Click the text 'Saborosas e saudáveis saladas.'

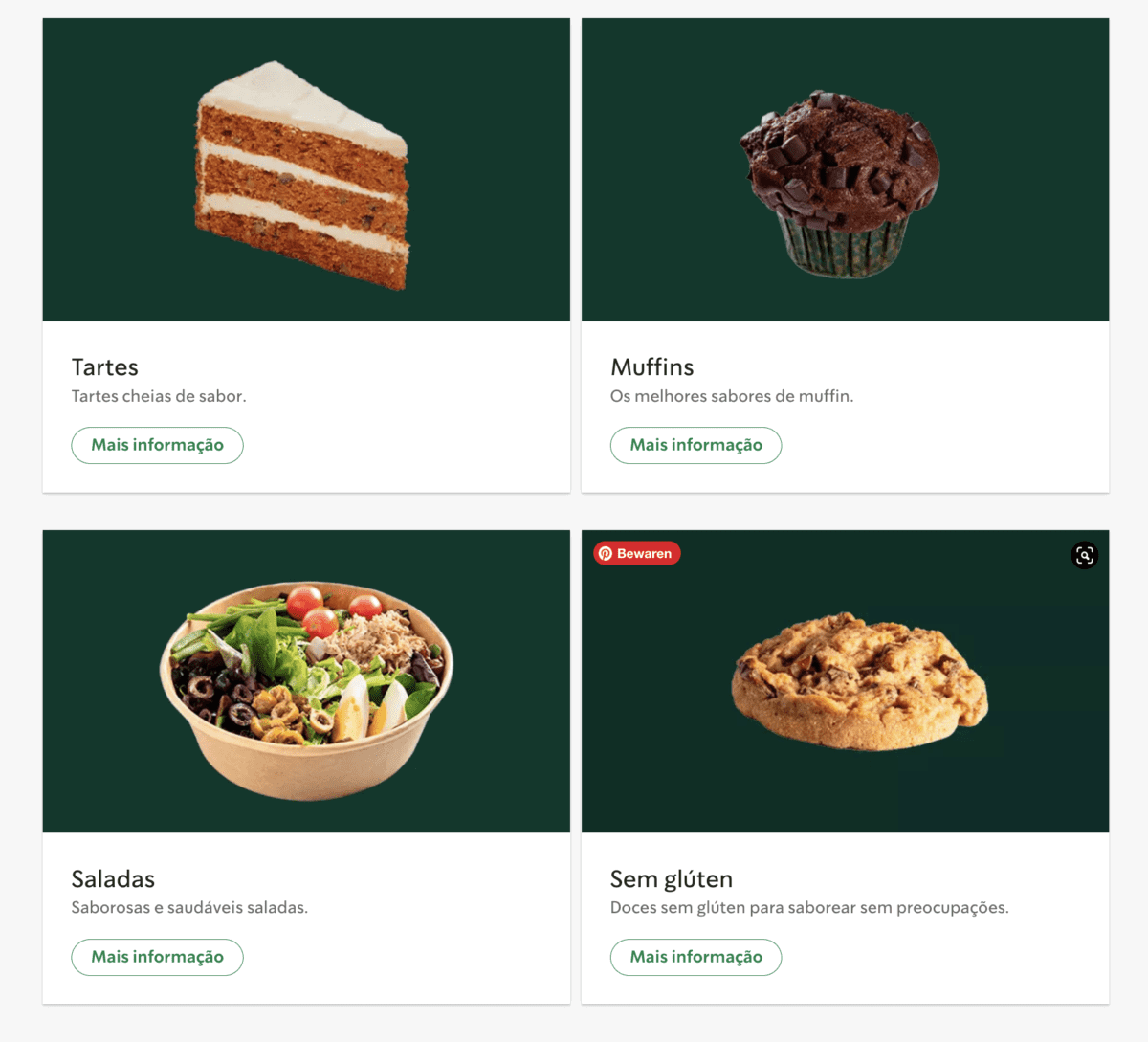pos(189,908)
